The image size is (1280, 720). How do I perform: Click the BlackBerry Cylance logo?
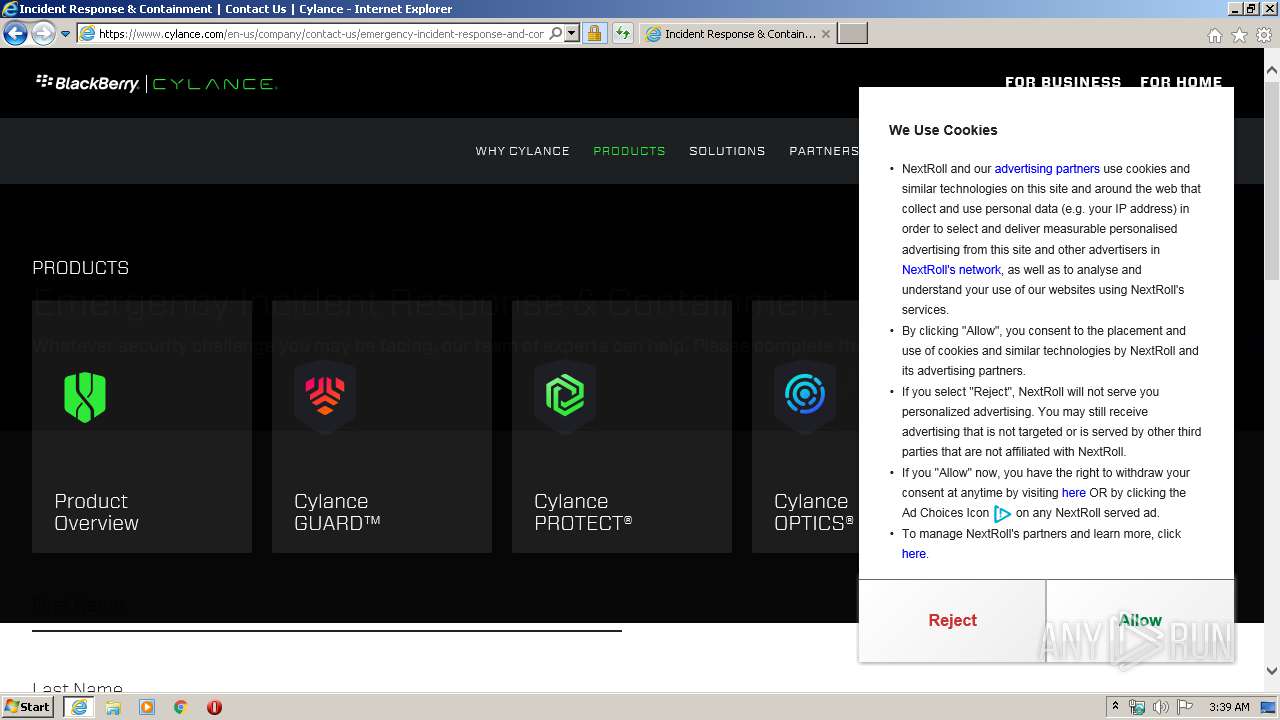point(156,84)
